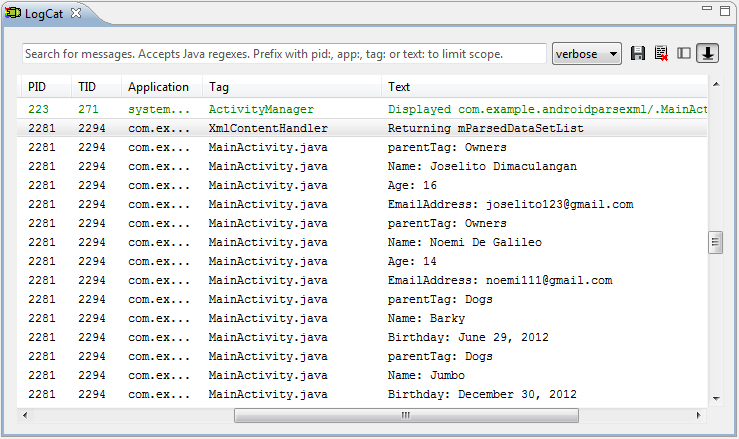Click PID 223 in the green row
739x439 pixels.
(38, 109)
